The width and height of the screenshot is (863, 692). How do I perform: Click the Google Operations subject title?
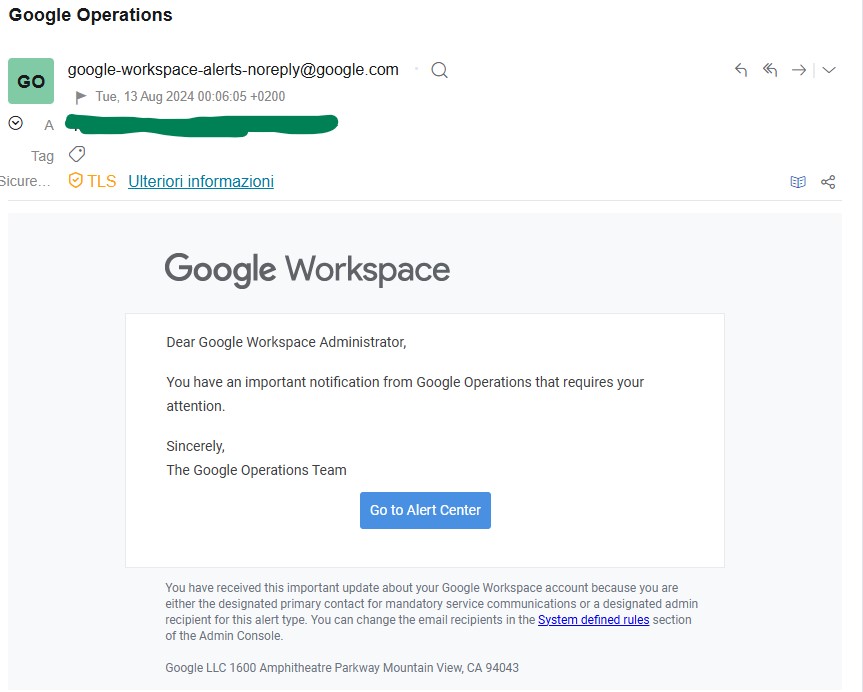point(91,15)
